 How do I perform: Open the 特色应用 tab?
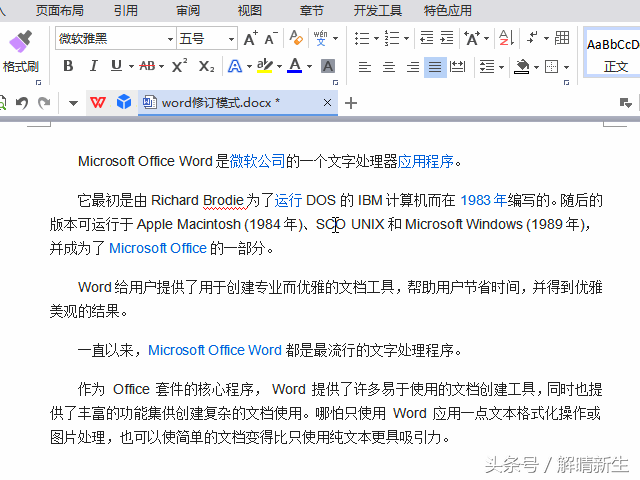(x=448, y=10)
